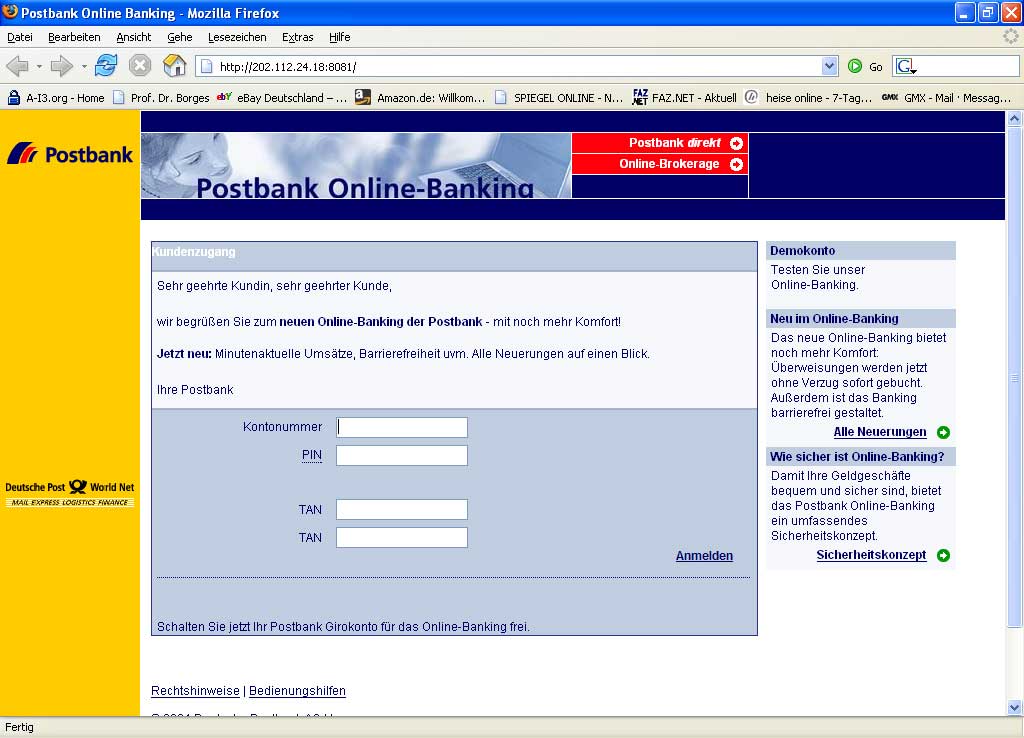This screenshot has width=1024, height=738.
Task: Open the Bedienungshilfen link
Action: tap(297, 691)
